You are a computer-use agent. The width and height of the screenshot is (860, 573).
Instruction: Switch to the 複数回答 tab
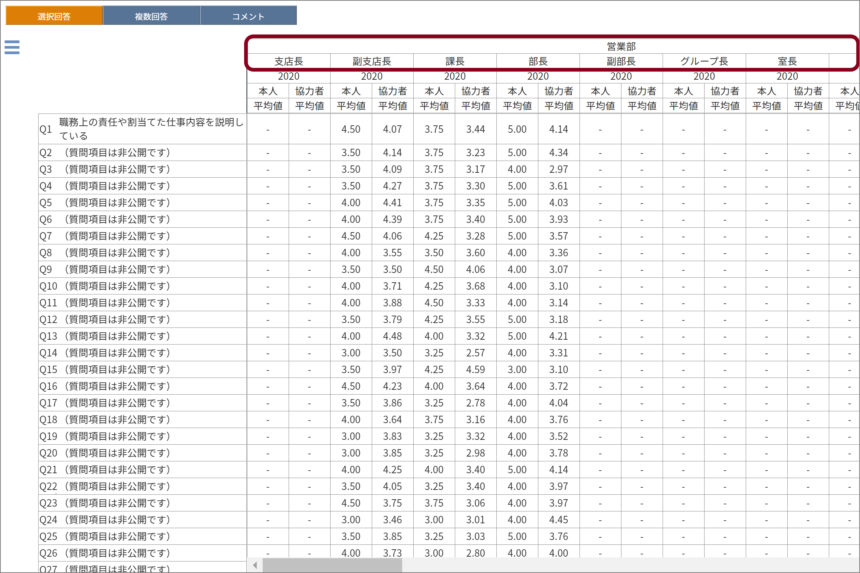tap(151, 16)
